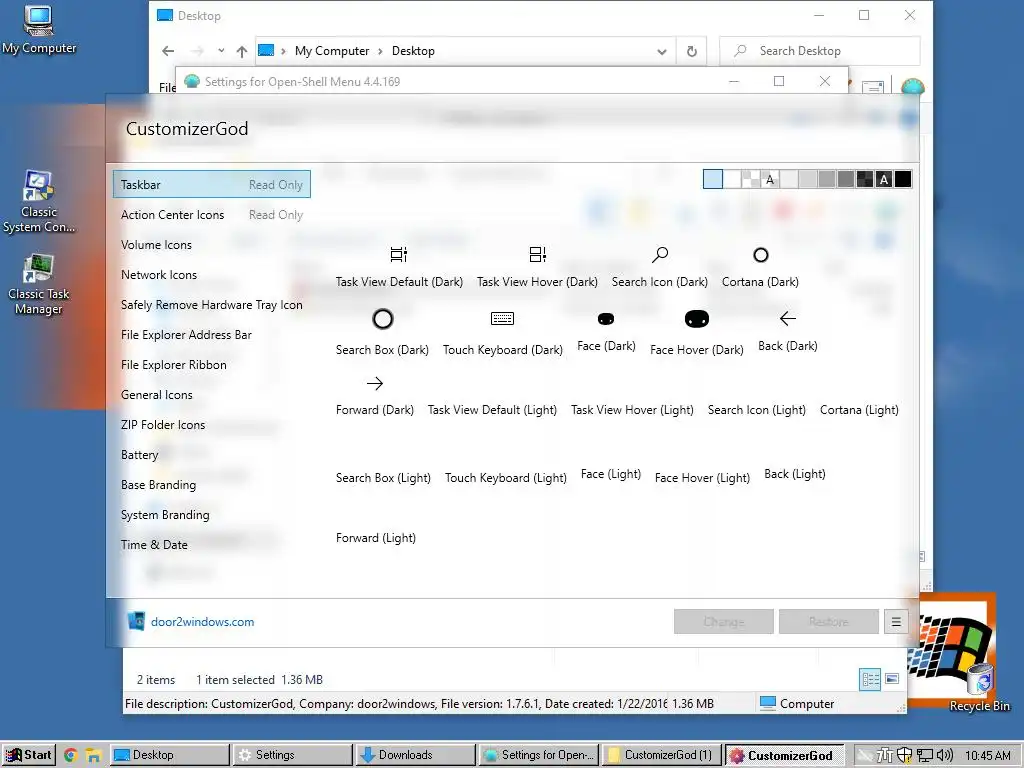
Task: Switch Explorer to details view icon
Action: [x=870, y=679]
